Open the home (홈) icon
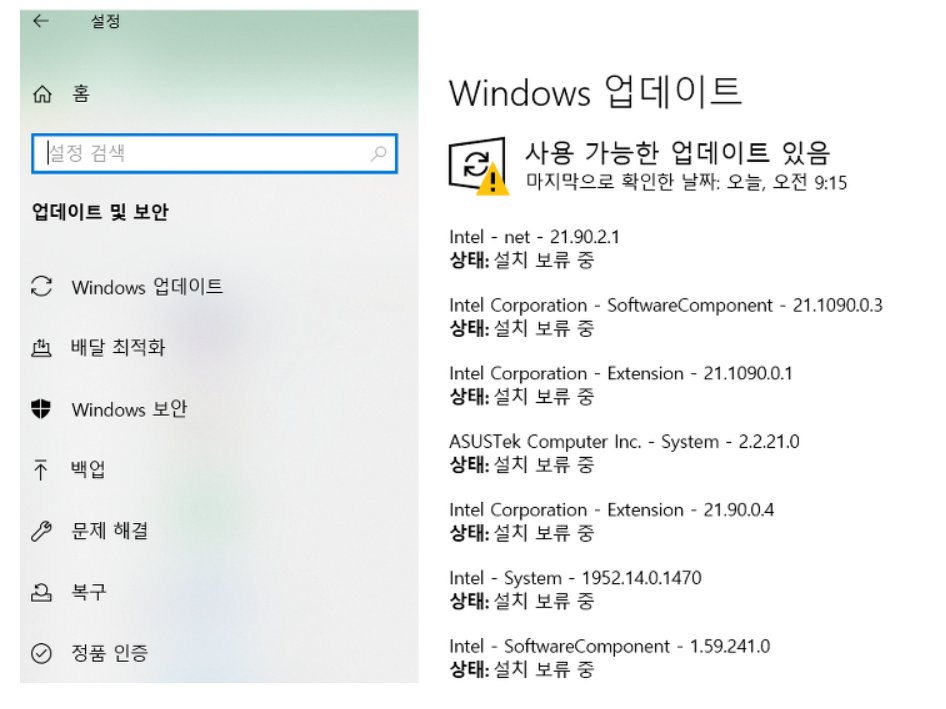Screen dimensions: 946x709 point(42,94)
